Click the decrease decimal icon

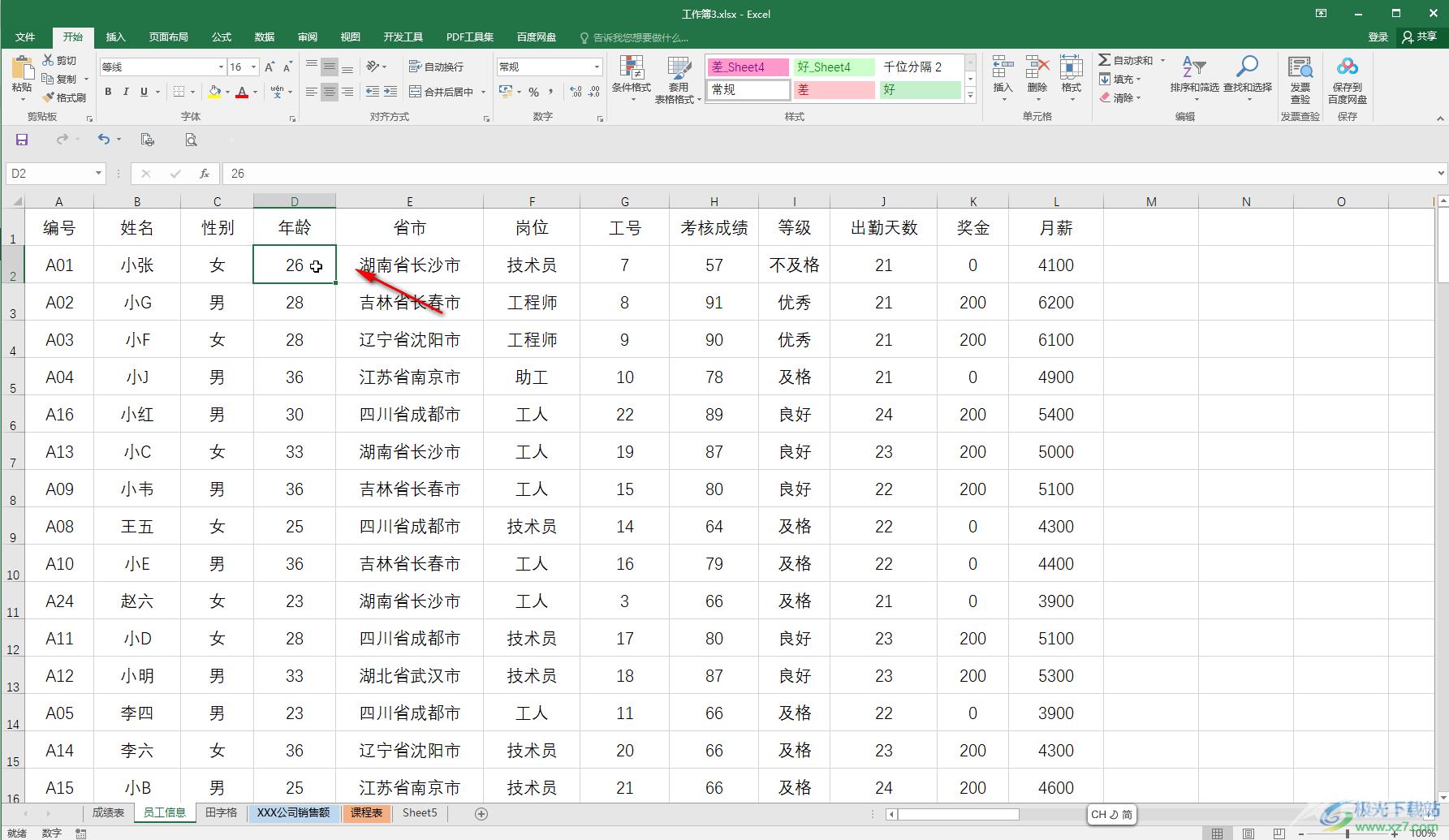pyautogui.click(x=594, y=92)
